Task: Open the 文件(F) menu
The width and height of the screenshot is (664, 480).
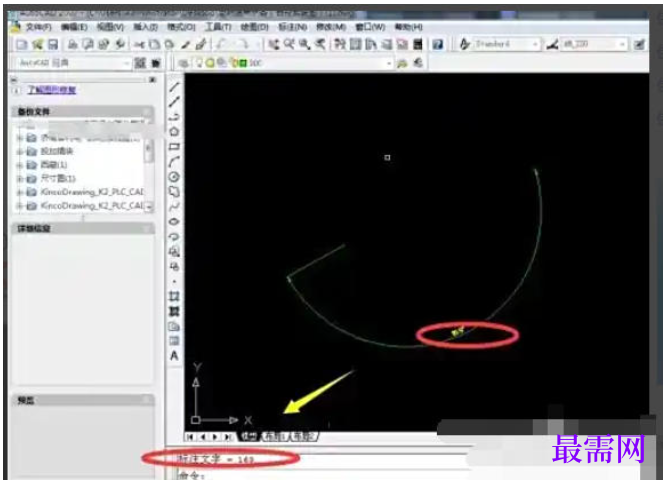Action: coord(39,27)
